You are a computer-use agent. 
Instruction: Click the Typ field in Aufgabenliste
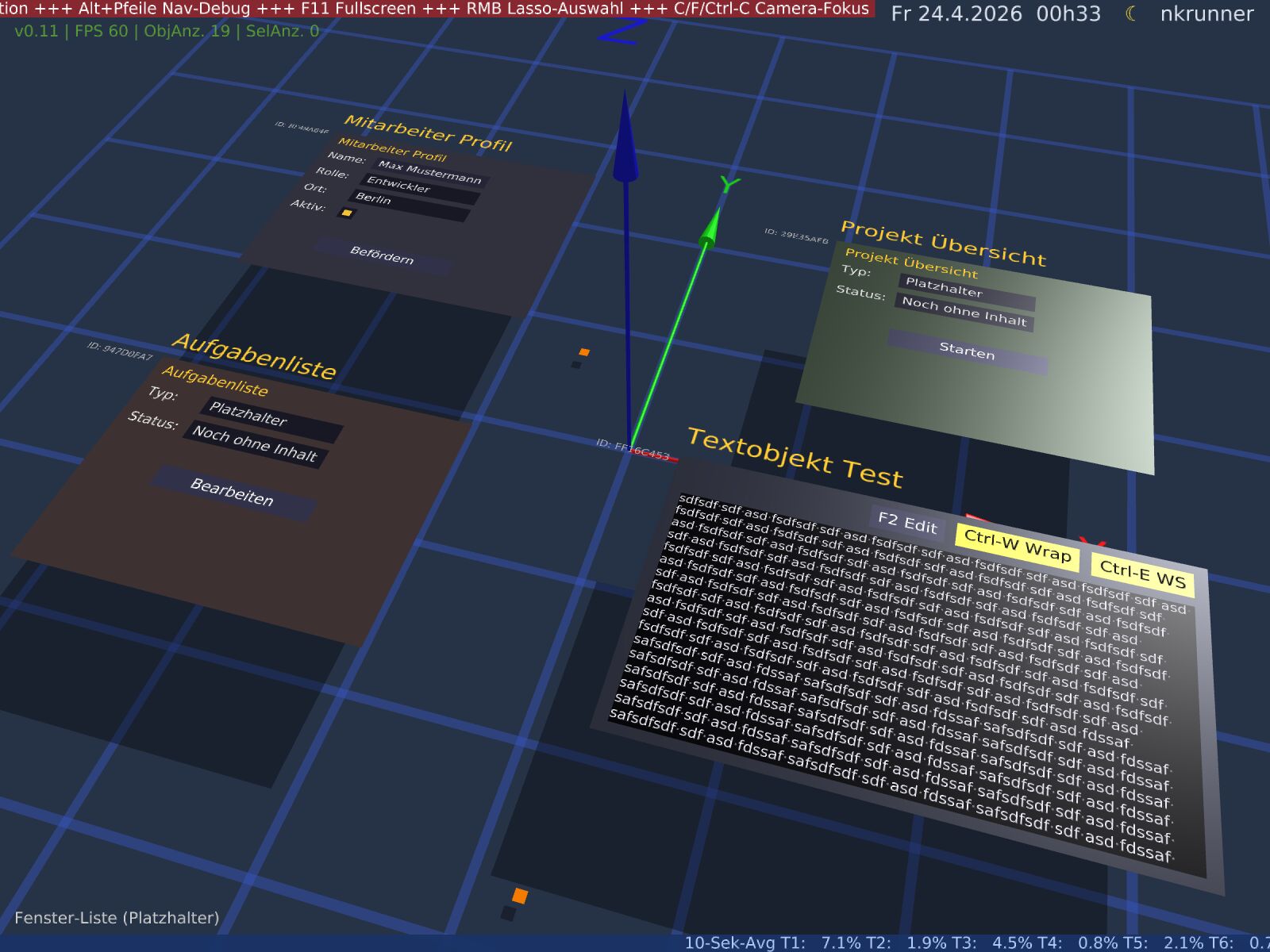click(271, 419)
